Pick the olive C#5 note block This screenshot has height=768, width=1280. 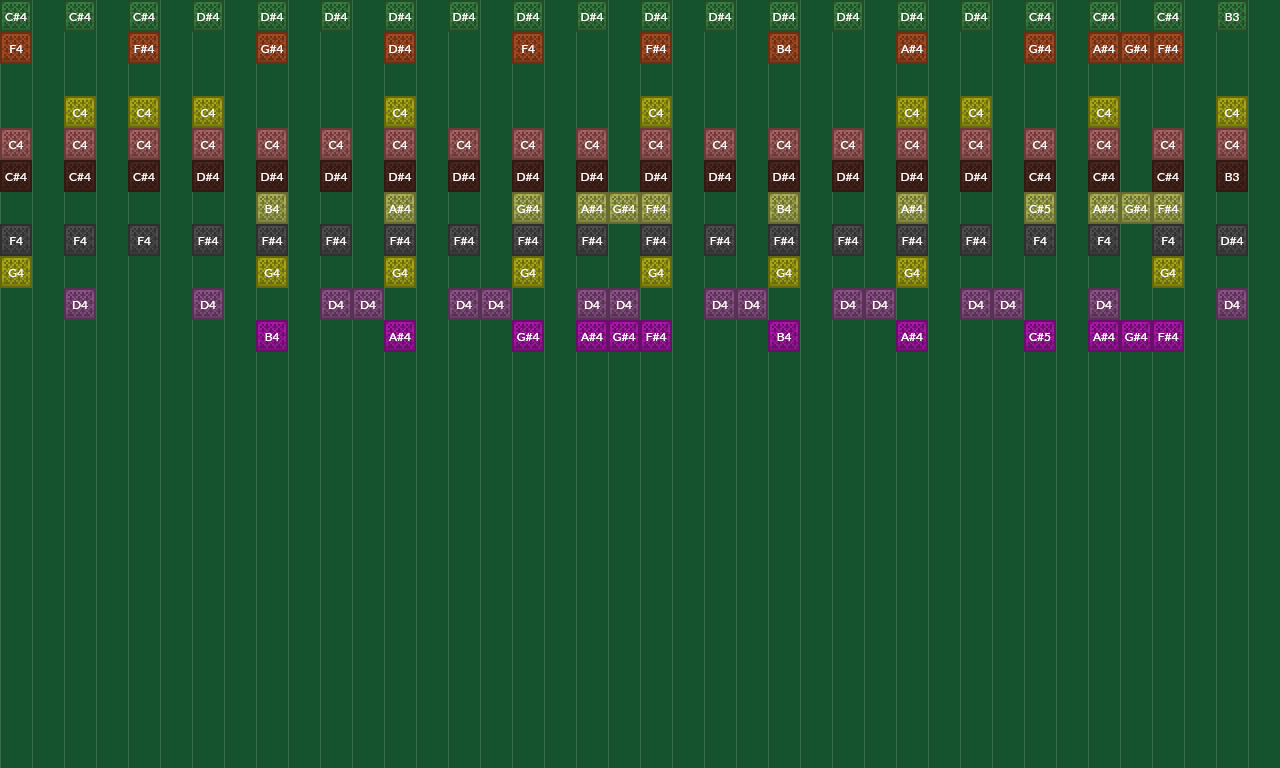pyautogui.click(x=1040, y=208)
